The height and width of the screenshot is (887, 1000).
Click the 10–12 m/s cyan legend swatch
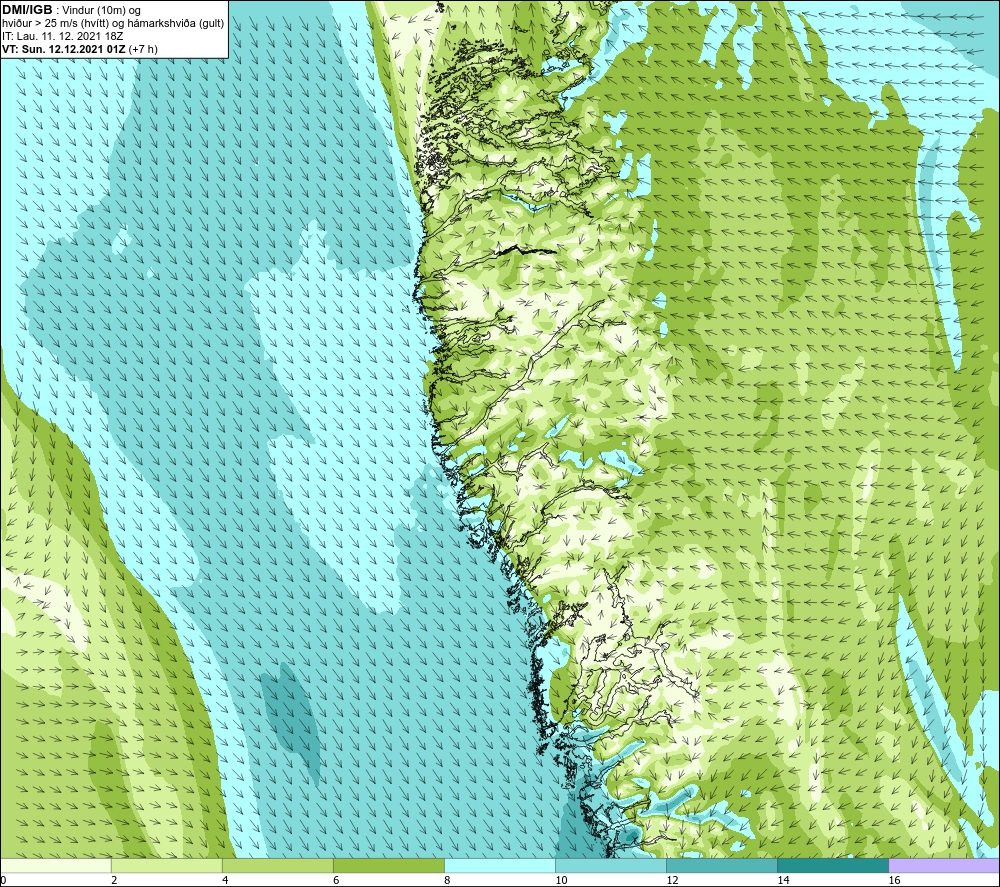tap(611, 865)
